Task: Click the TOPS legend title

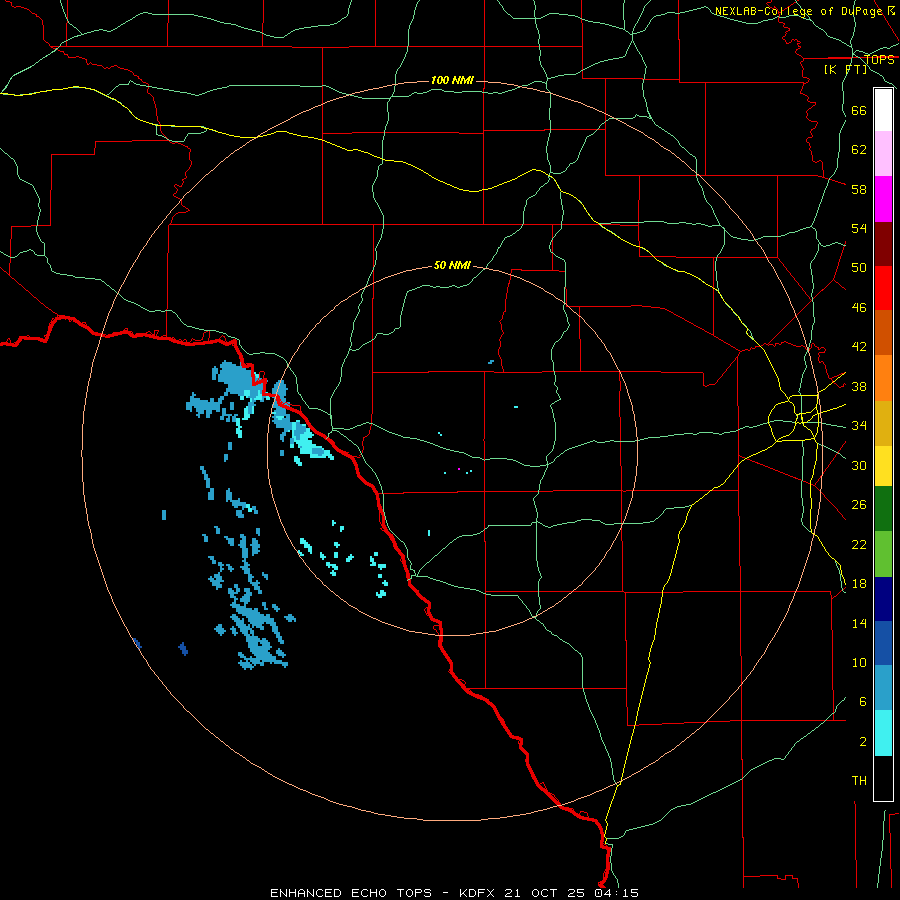Action: 879,60
